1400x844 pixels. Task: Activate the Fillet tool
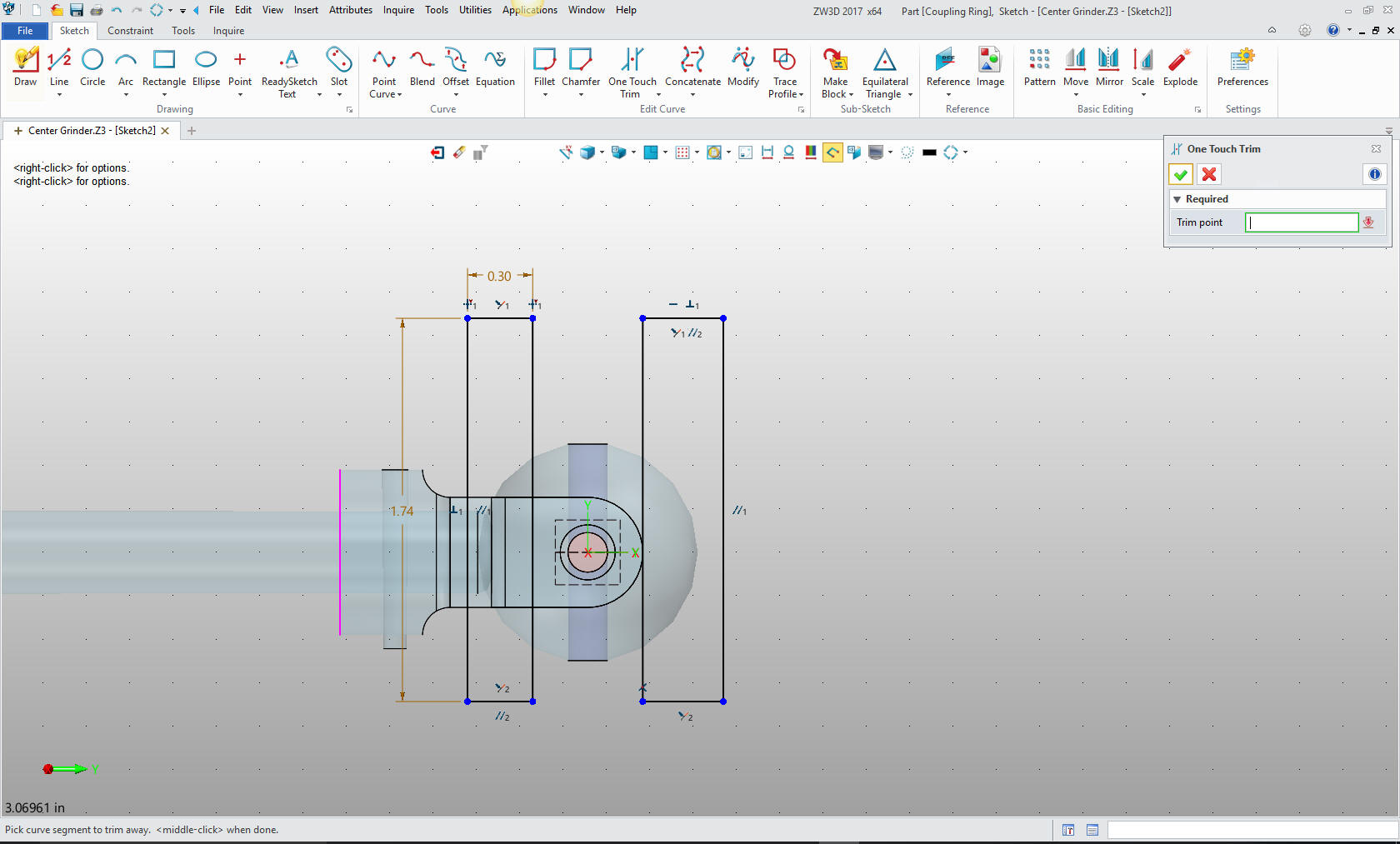click(x=544, y=67)
